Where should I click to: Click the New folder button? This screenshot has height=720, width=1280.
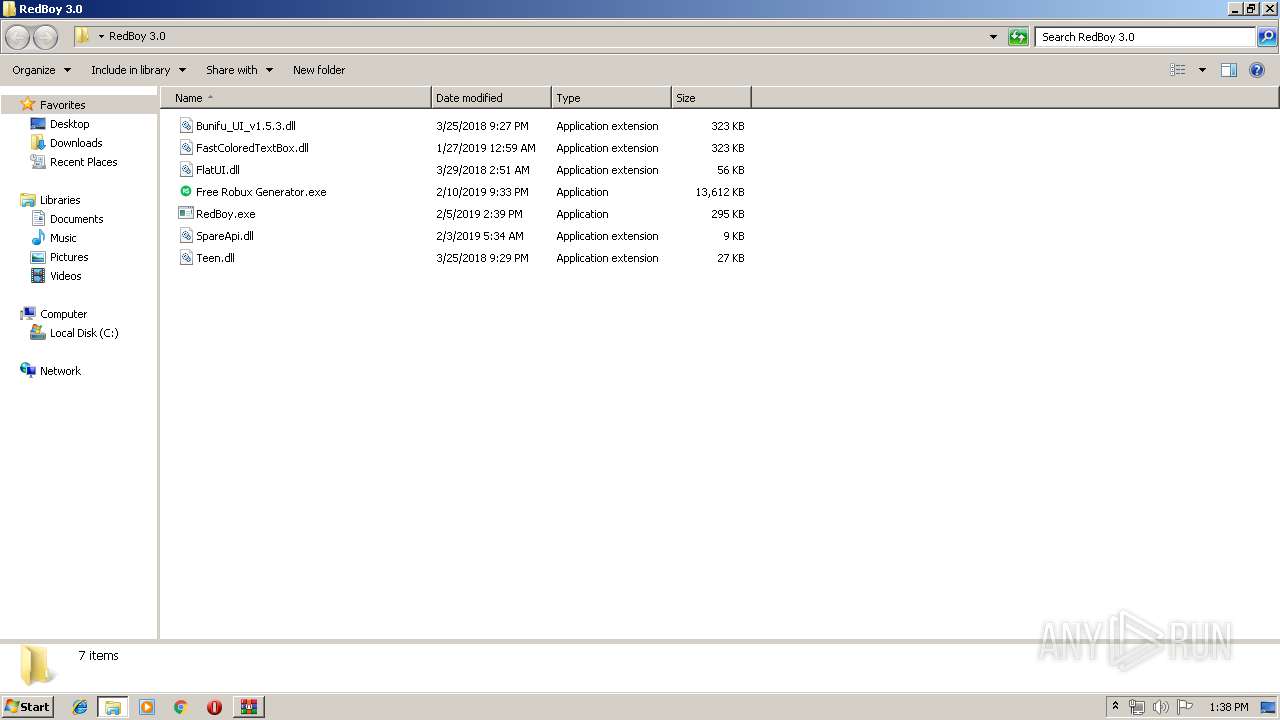point(319,70)
